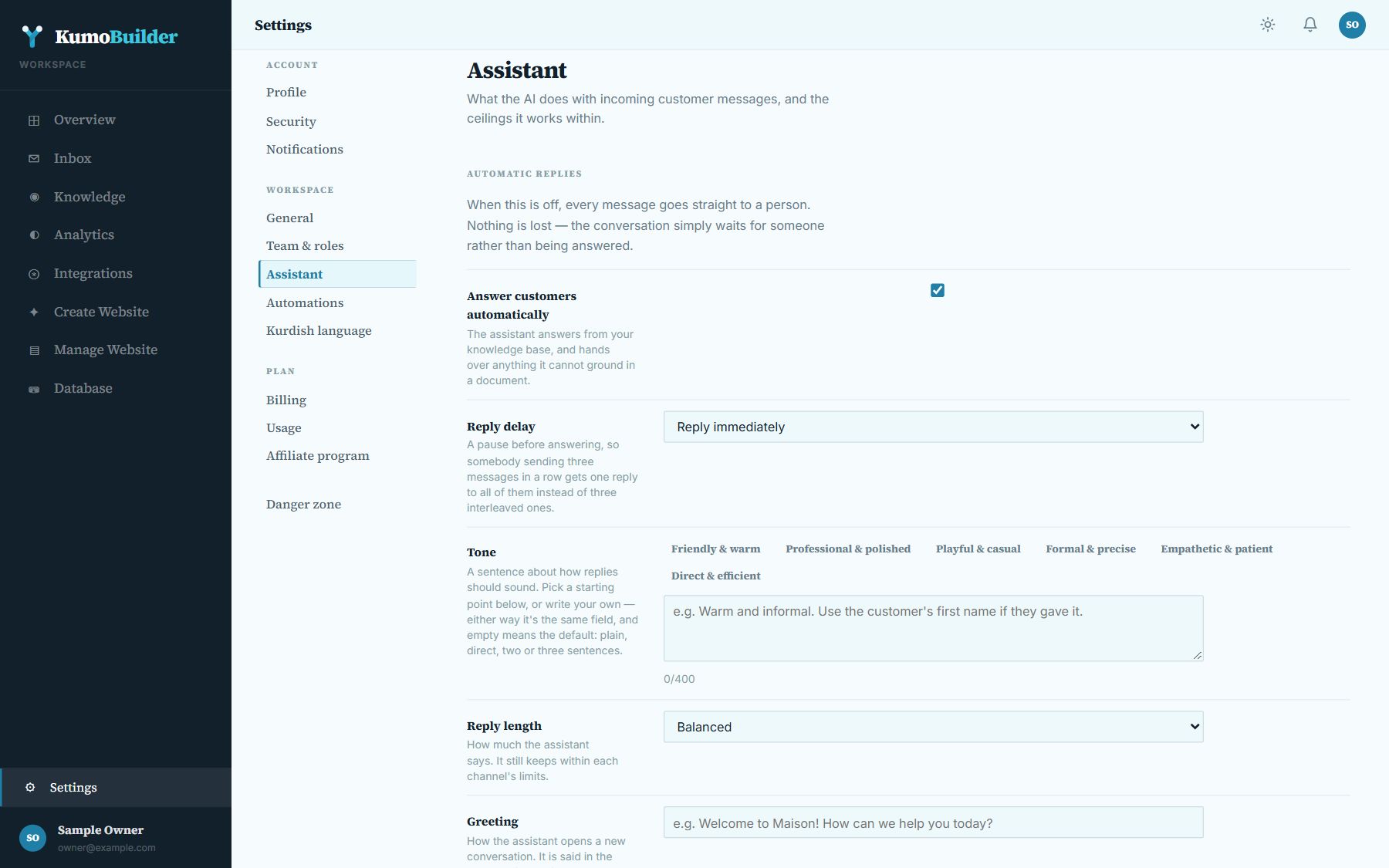Choose Playful & casual tone preset

[x=978, y=549]
